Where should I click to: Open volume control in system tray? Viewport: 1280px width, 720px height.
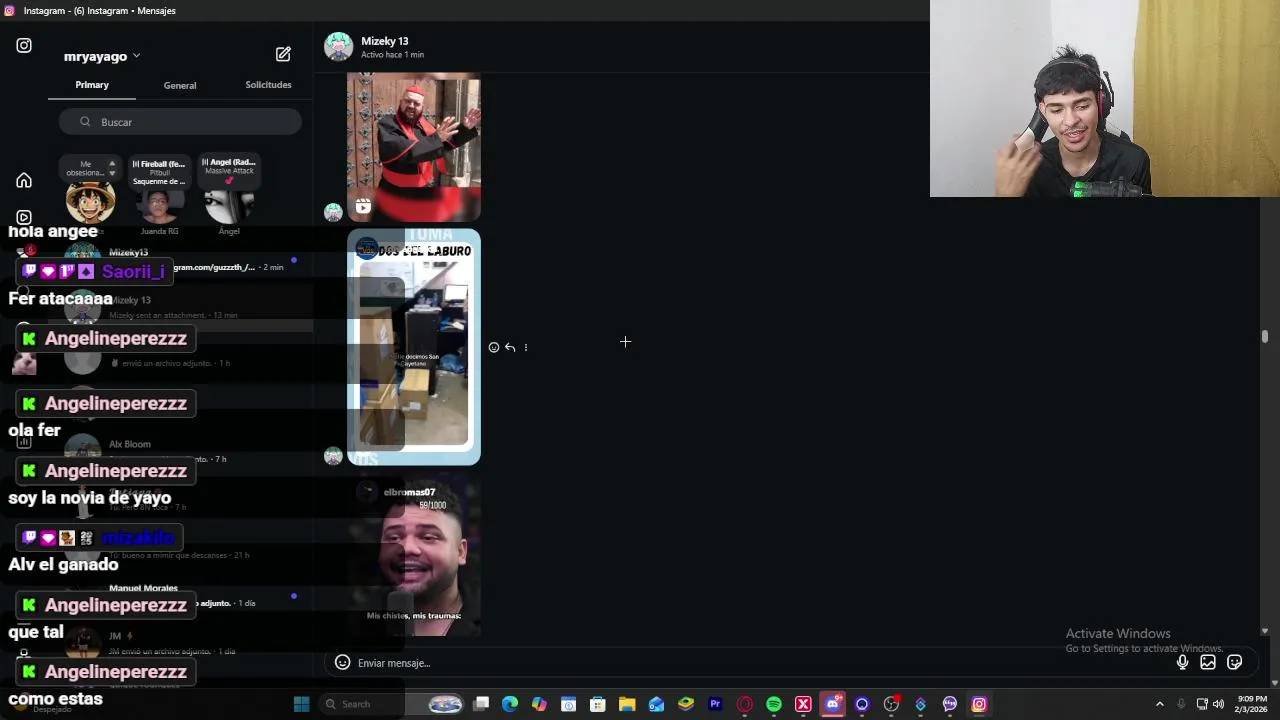pos(1218,704)
